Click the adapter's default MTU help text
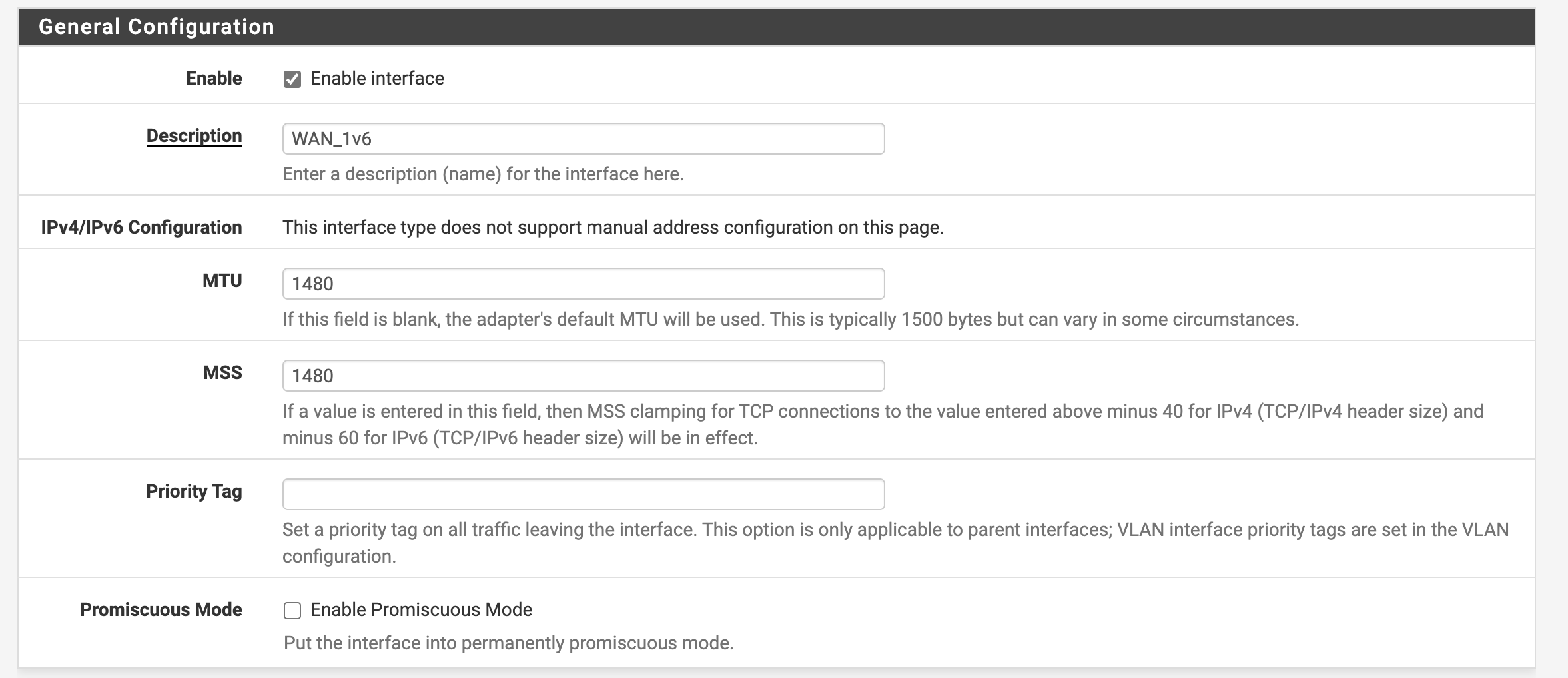1568x678 pixels. pyautogui.click(x=790, y=320)
